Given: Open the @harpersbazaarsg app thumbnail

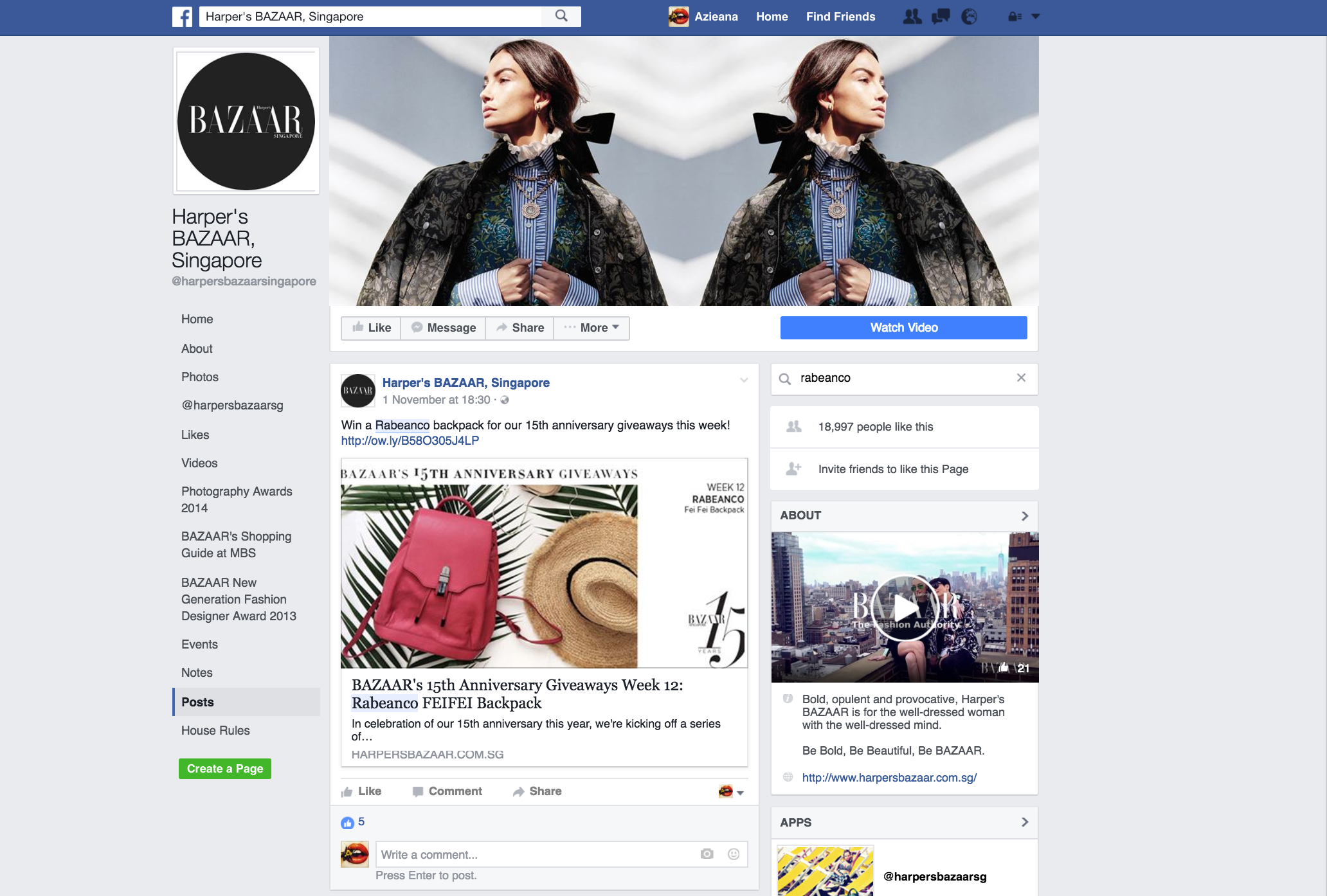Looking at the screenshot, I should pyautogui.click(x=826, y=871).
